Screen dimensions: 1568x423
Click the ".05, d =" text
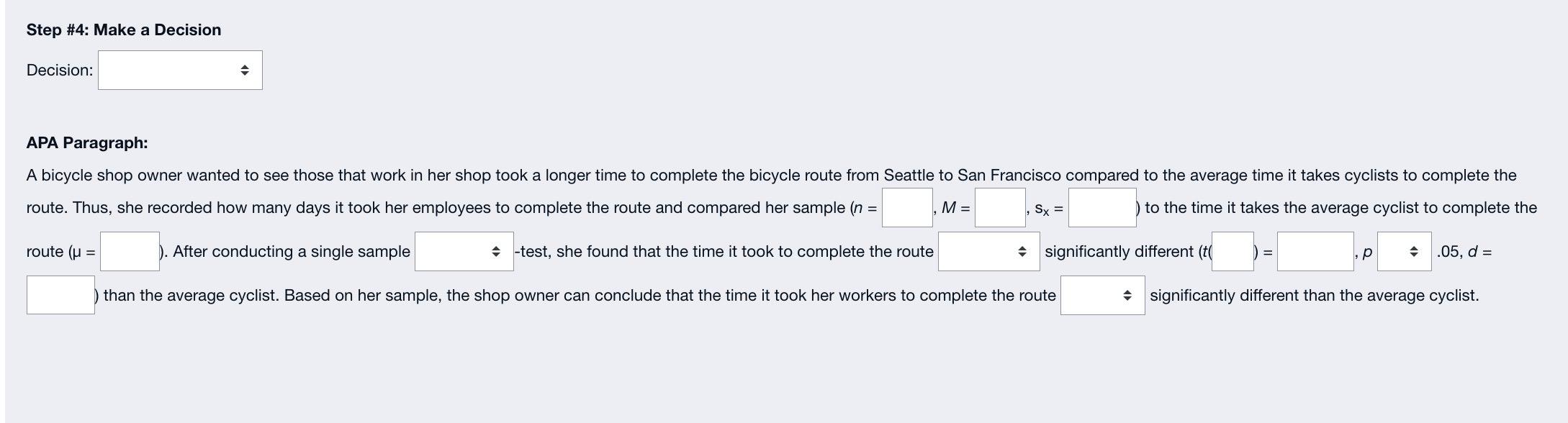1464,252
